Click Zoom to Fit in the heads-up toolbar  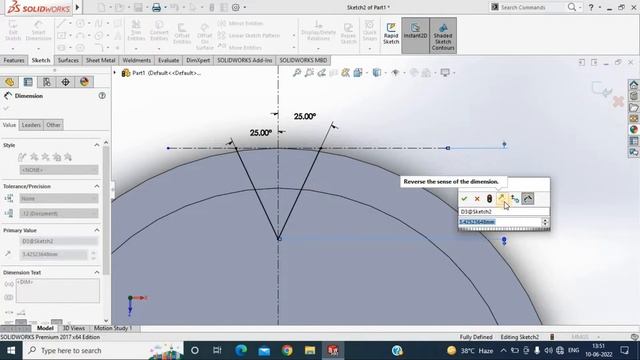click(x=297, y=73)
